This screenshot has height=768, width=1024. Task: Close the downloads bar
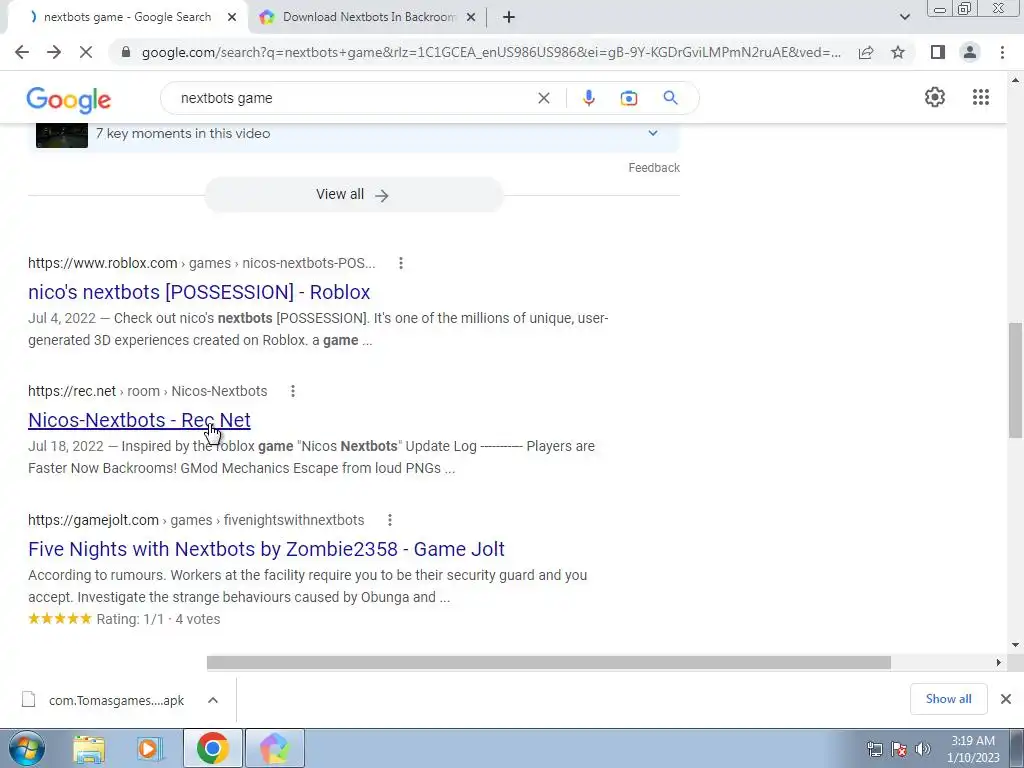[1006, 699]
